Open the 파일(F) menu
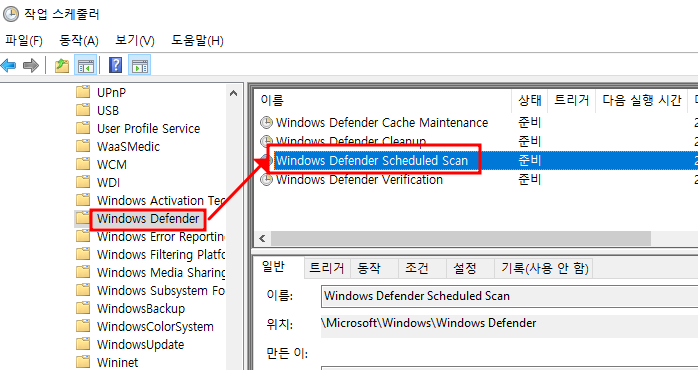The image size is (698, 370). coord(24,41)
